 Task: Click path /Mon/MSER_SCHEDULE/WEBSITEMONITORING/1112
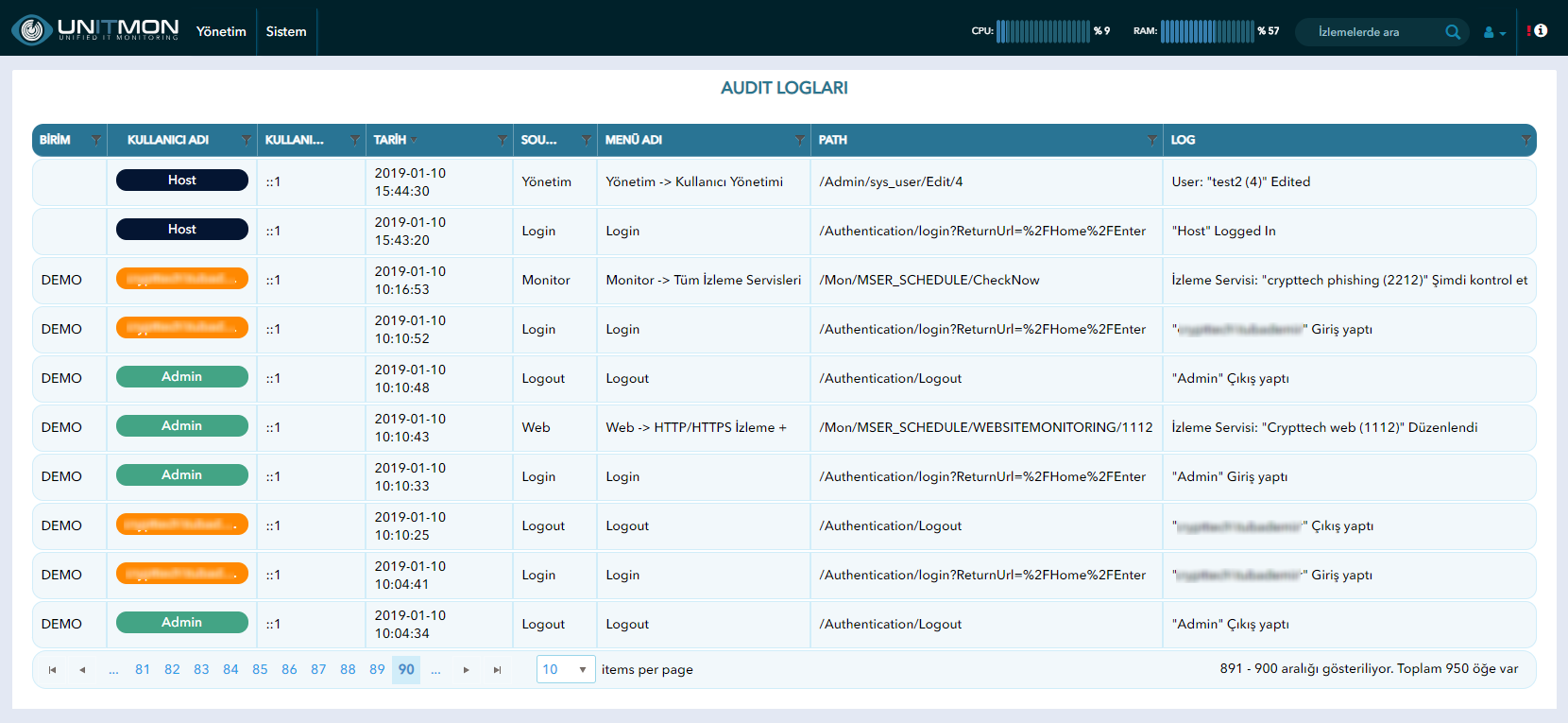coord(986,427)
